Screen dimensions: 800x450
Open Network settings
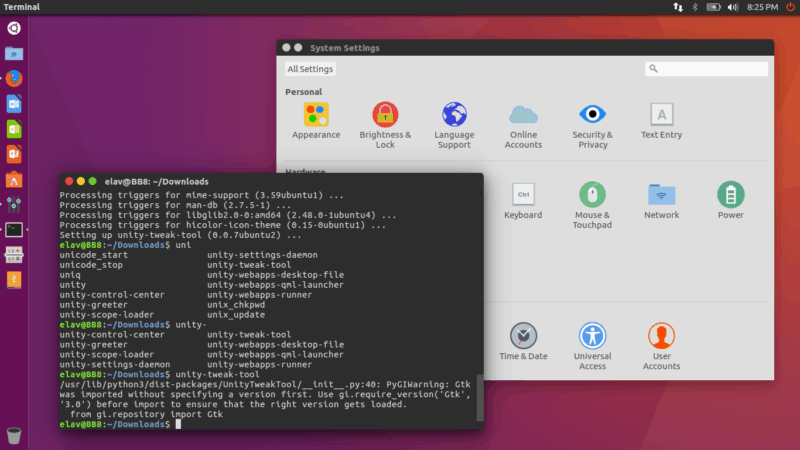tap(661, 201)
